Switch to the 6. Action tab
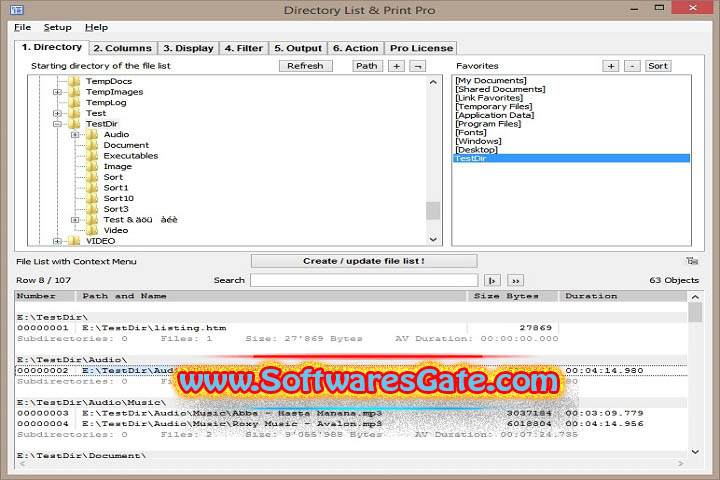 (355, 48)
